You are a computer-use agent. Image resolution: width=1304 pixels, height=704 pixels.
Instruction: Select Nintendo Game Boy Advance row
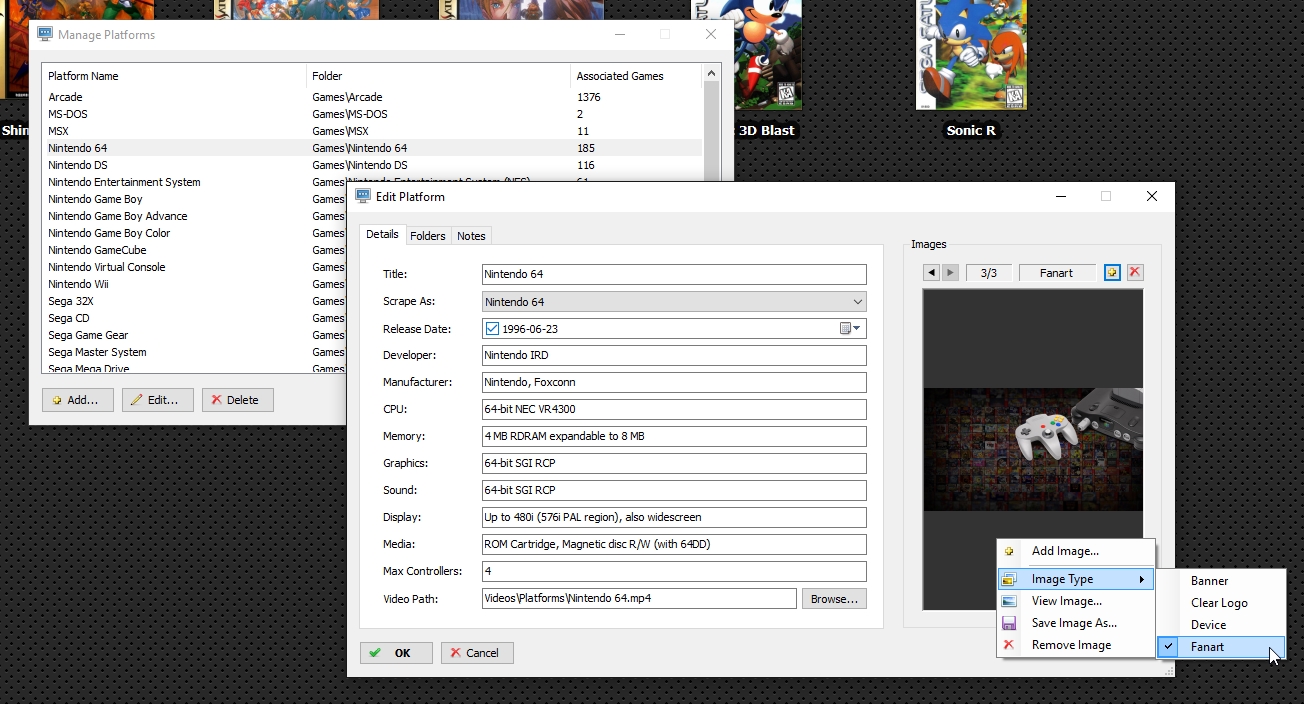click(195, 216)
